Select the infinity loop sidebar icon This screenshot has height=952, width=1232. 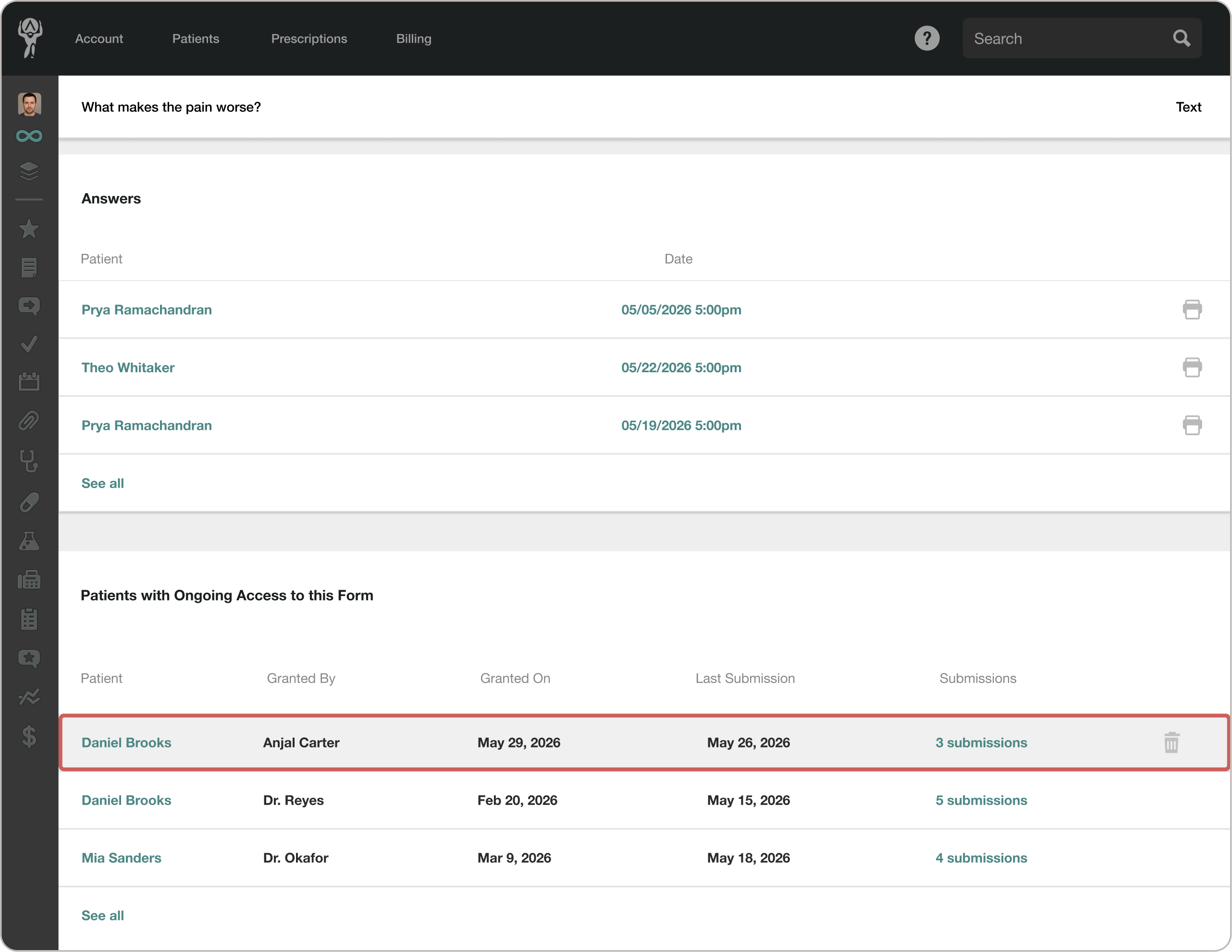point(29,136)
